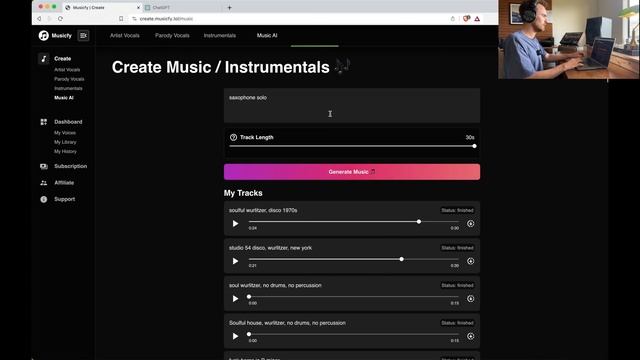Click Status: finished on the disco 1970s track
This screenshot has width=640, height=360.
pyautogui.click(x=457, y=211)
